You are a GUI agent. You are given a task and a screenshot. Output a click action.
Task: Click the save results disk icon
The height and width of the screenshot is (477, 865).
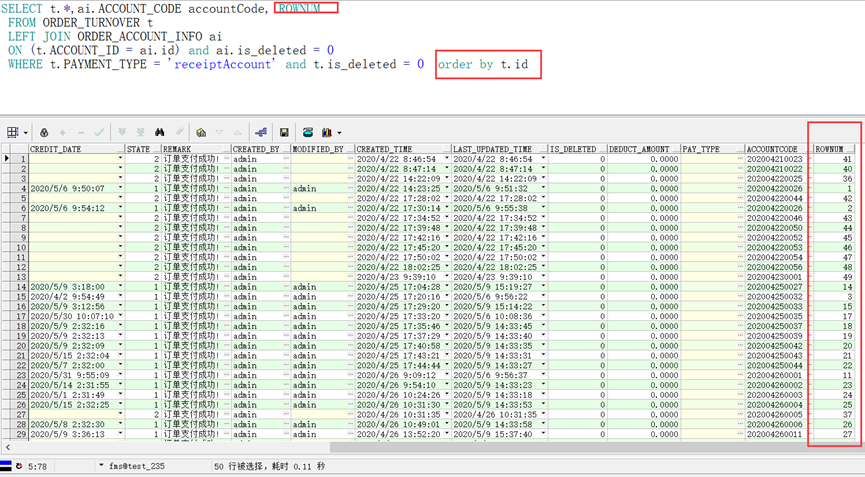284,132
